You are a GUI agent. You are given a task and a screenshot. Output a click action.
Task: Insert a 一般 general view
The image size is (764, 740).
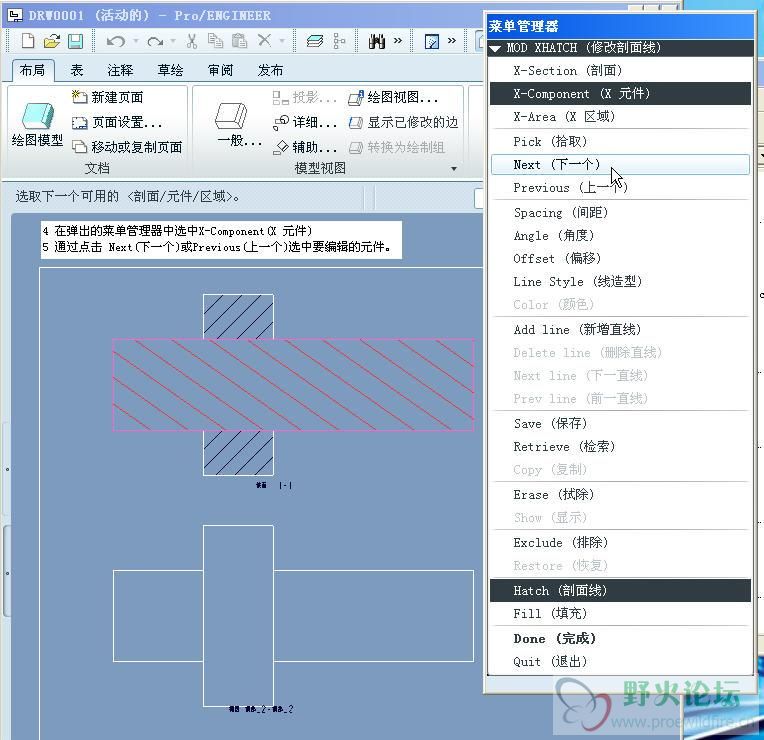point(238,125)
